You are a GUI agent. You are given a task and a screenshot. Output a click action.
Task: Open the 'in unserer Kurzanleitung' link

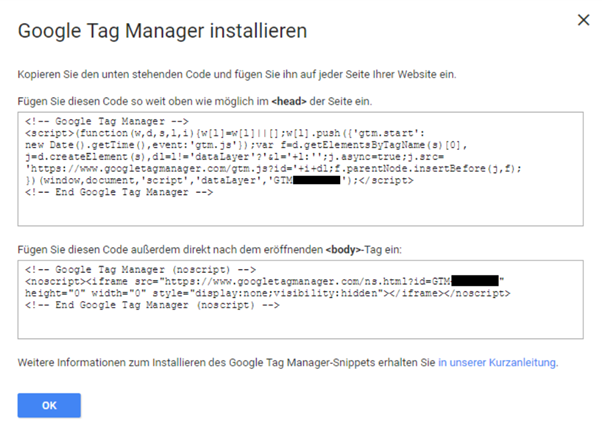point(498,362)
